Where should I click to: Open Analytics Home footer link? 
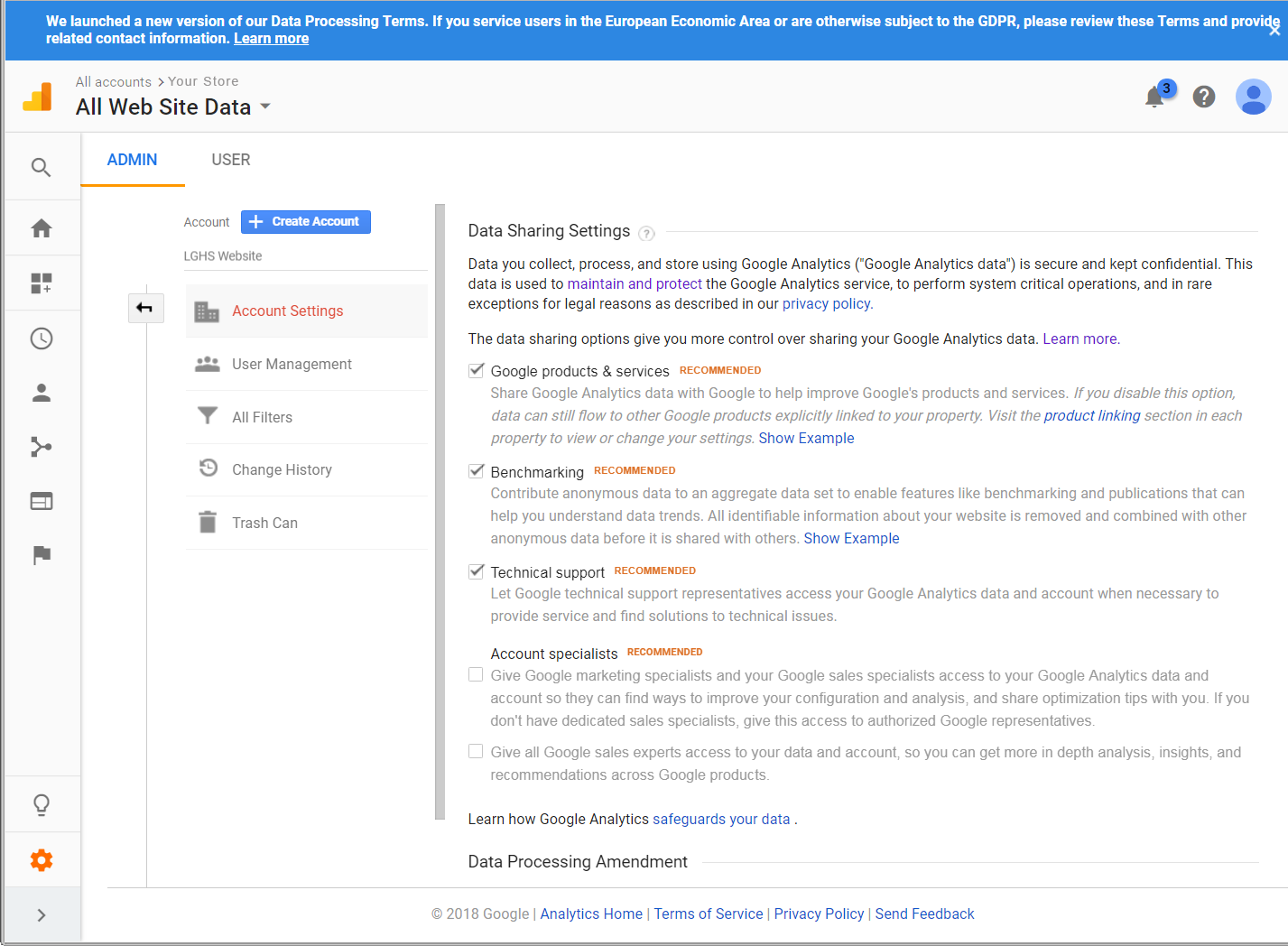[591, 914]
